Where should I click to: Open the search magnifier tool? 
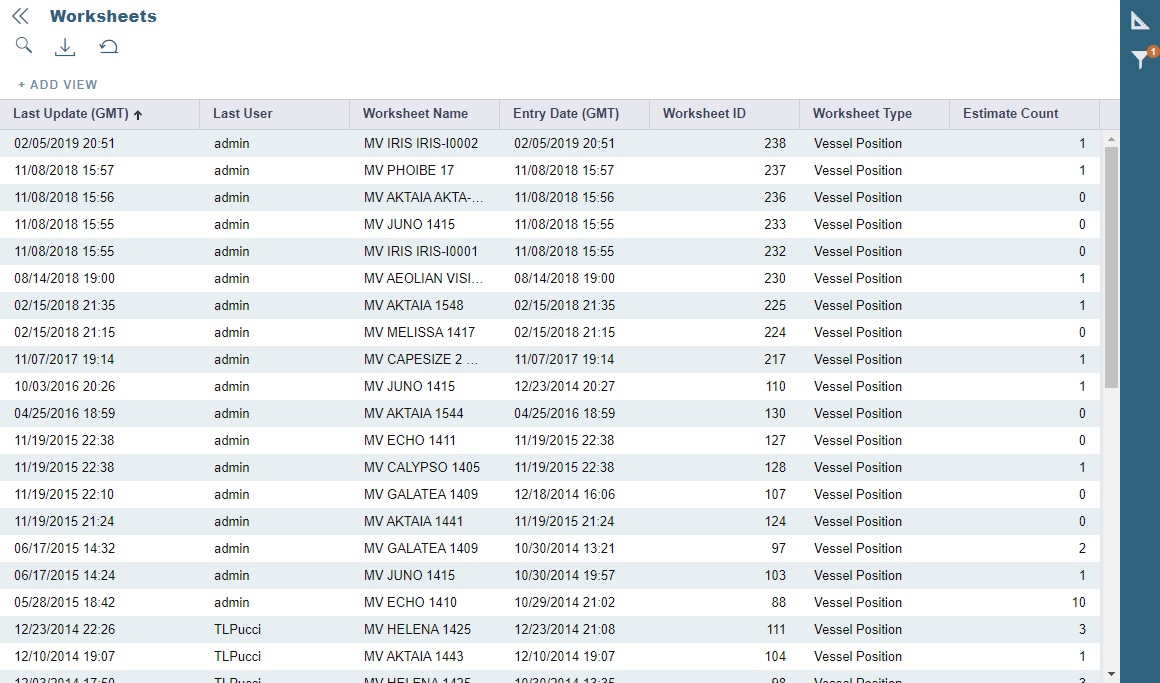click(x=24, y=46)
